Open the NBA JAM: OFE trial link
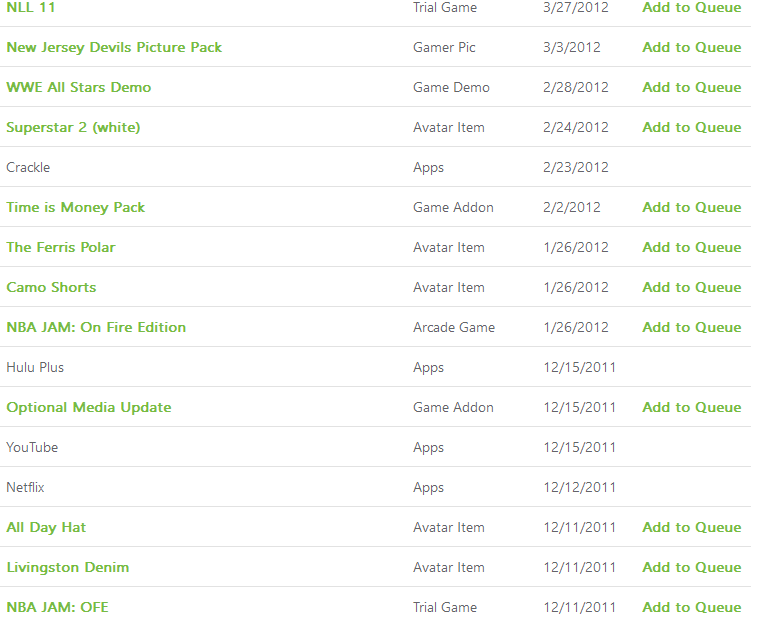This screenshot has width=766, height=620. click(x=58, y=607)
